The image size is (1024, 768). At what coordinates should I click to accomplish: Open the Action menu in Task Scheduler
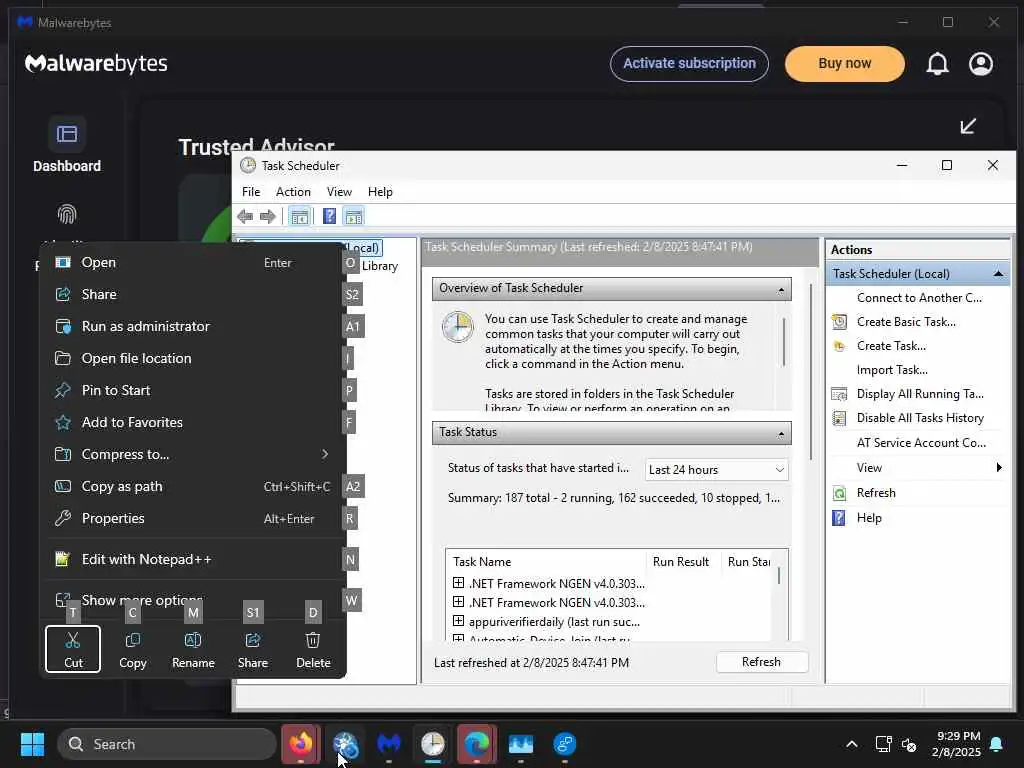(x=293, y=192)
